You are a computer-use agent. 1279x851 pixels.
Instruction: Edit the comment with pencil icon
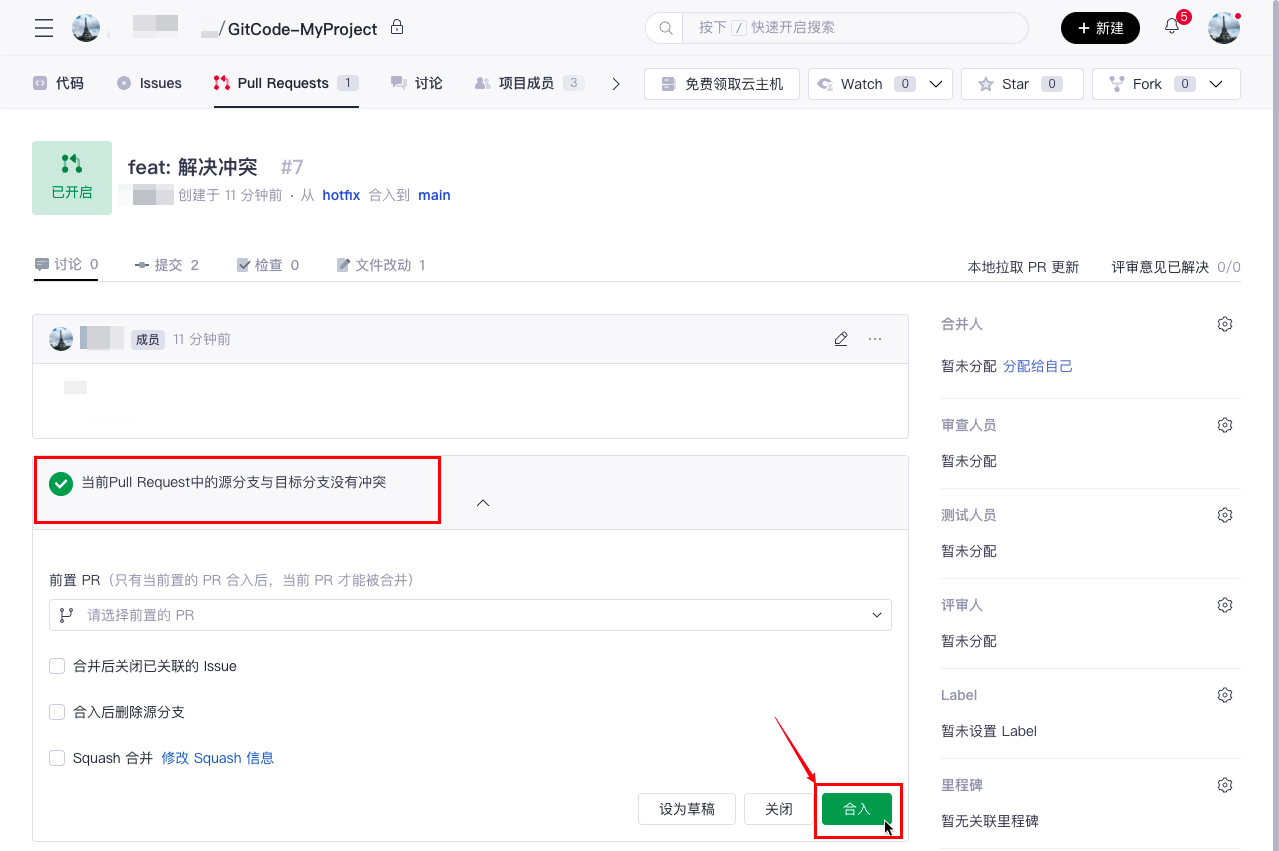point(841,339)
